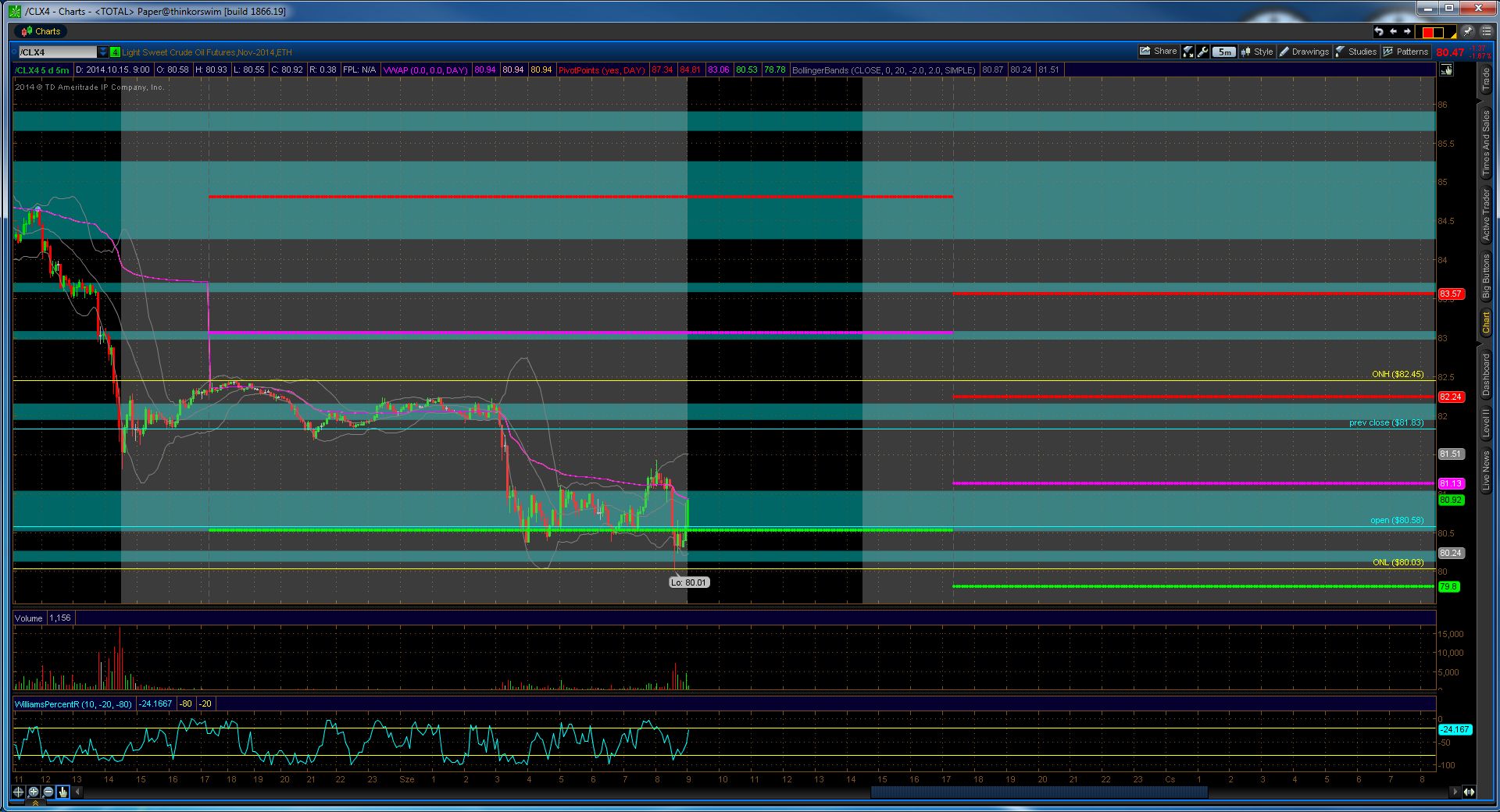
Task: Open the Studies menu
Action: click(x=1355, y=52)
